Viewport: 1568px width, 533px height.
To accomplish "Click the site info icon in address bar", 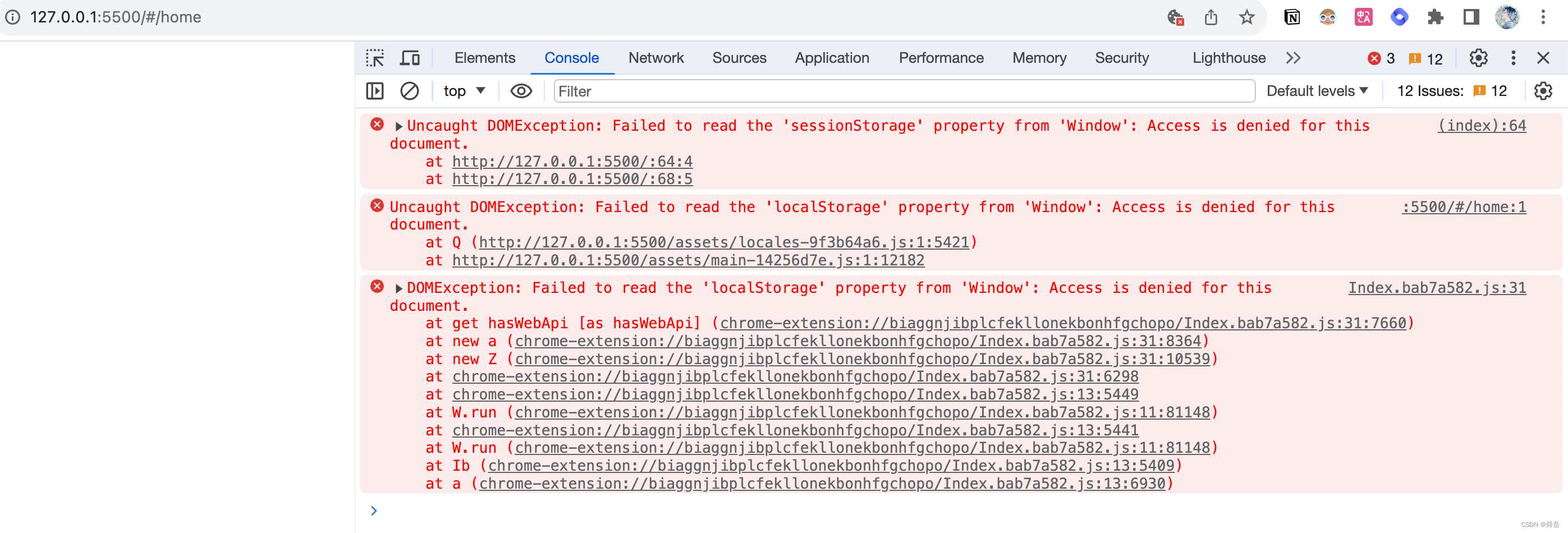I will pos(13,17).
